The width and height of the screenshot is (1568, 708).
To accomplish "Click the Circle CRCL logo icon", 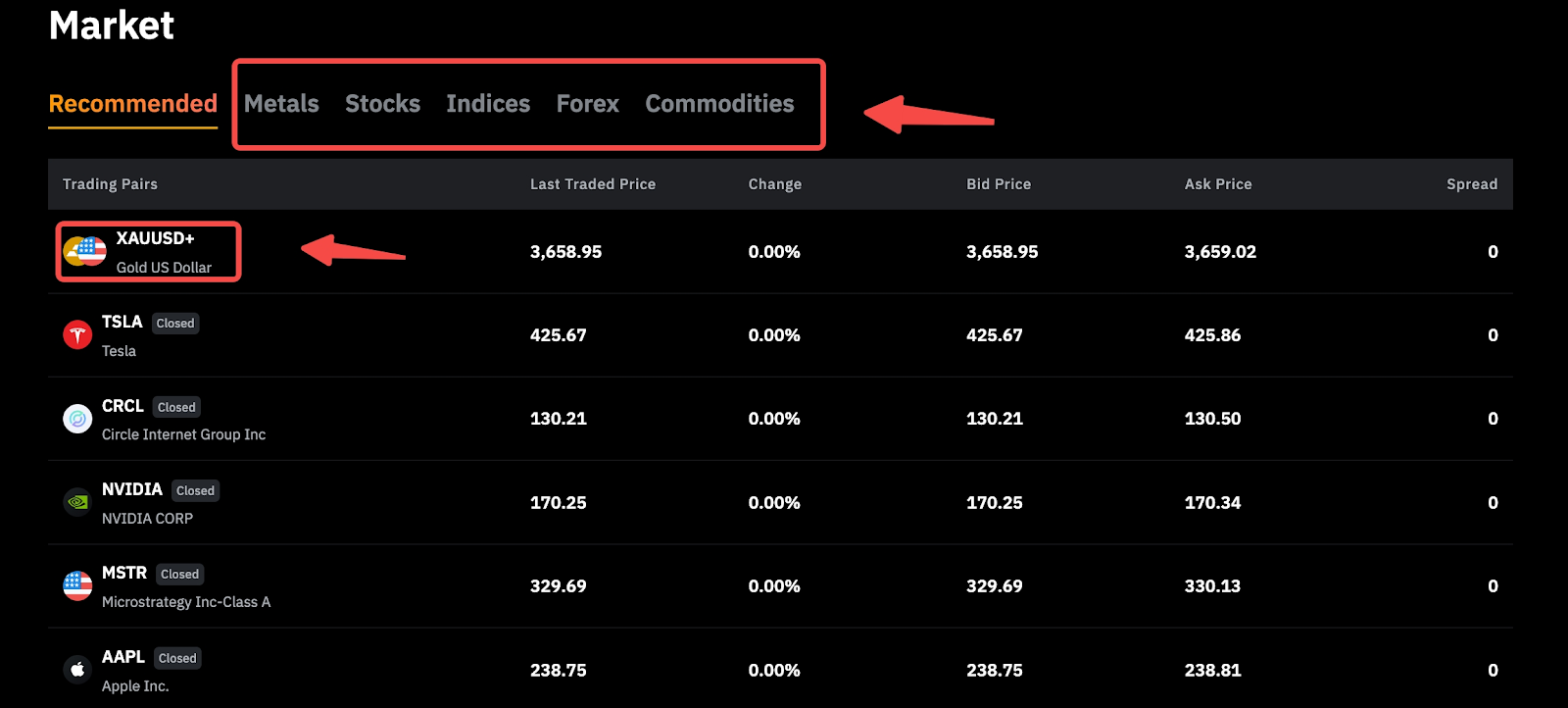I will [x=77, y=420].
